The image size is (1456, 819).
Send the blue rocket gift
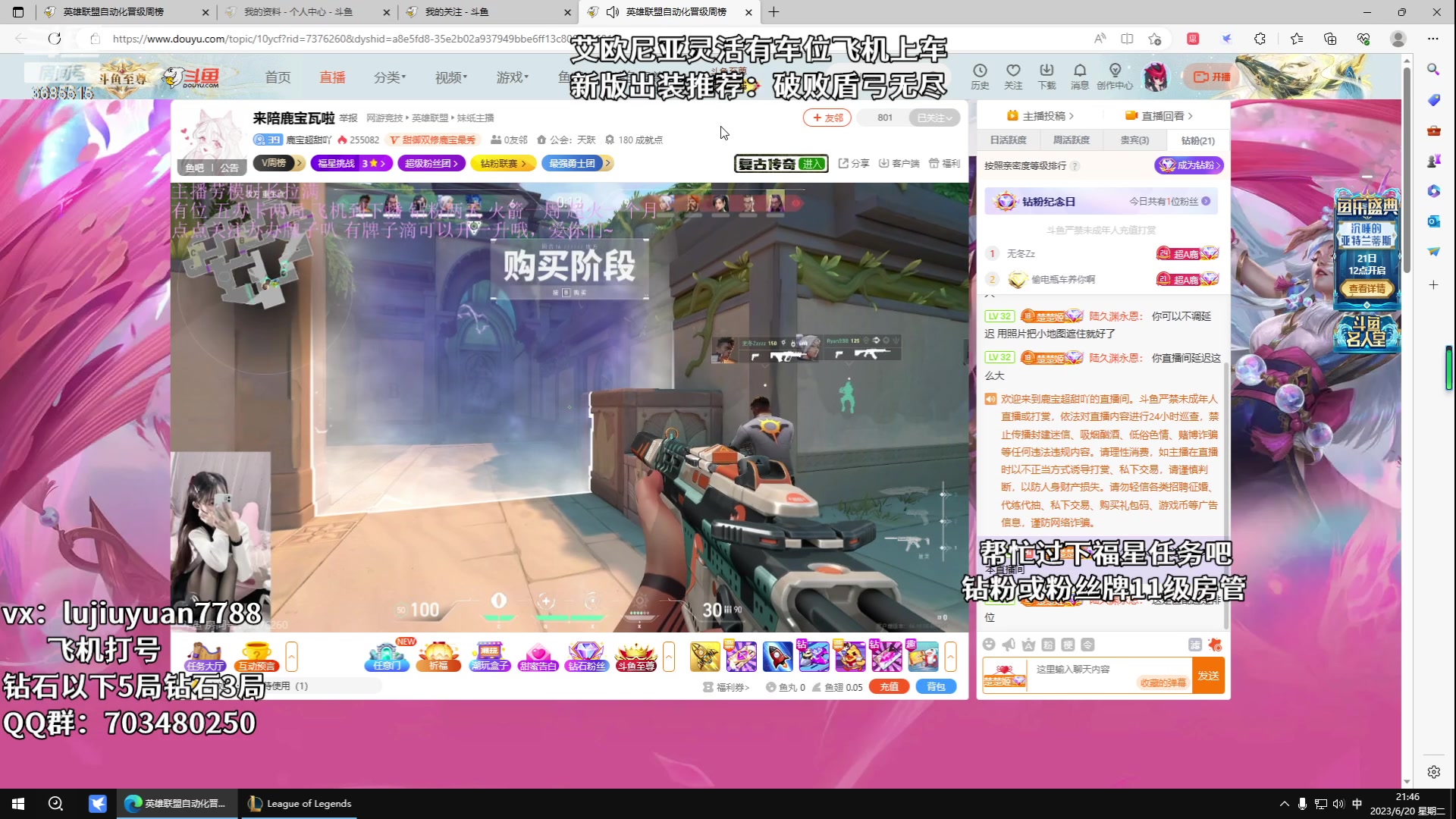coord(777,657)
